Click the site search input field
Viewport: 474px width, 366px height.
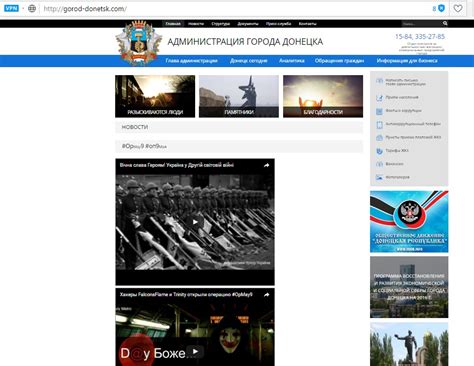pos(421,24)
